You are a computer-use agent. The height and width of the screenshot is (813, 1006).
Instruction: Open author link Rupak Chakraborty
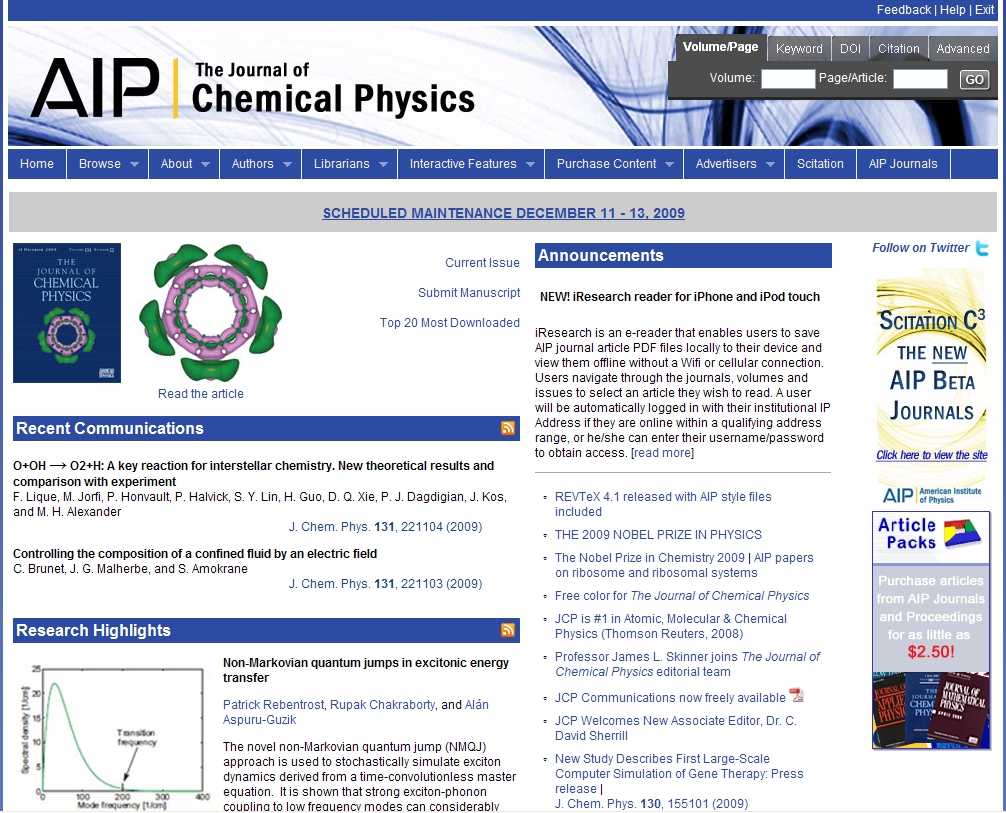pos(382,705)
